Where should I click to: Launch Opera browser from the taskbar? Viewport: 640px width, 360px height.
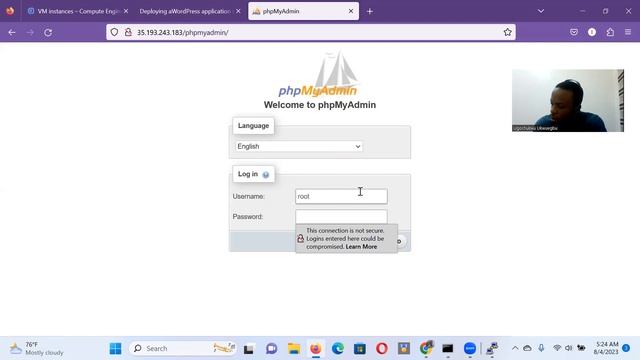[x=382, y=349]
